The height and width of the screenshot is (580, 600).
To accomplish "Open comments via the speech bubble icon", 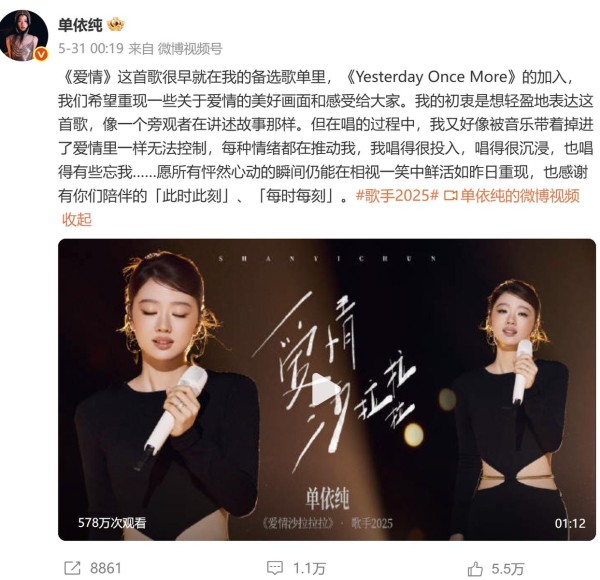I will [x=275, y=568].
